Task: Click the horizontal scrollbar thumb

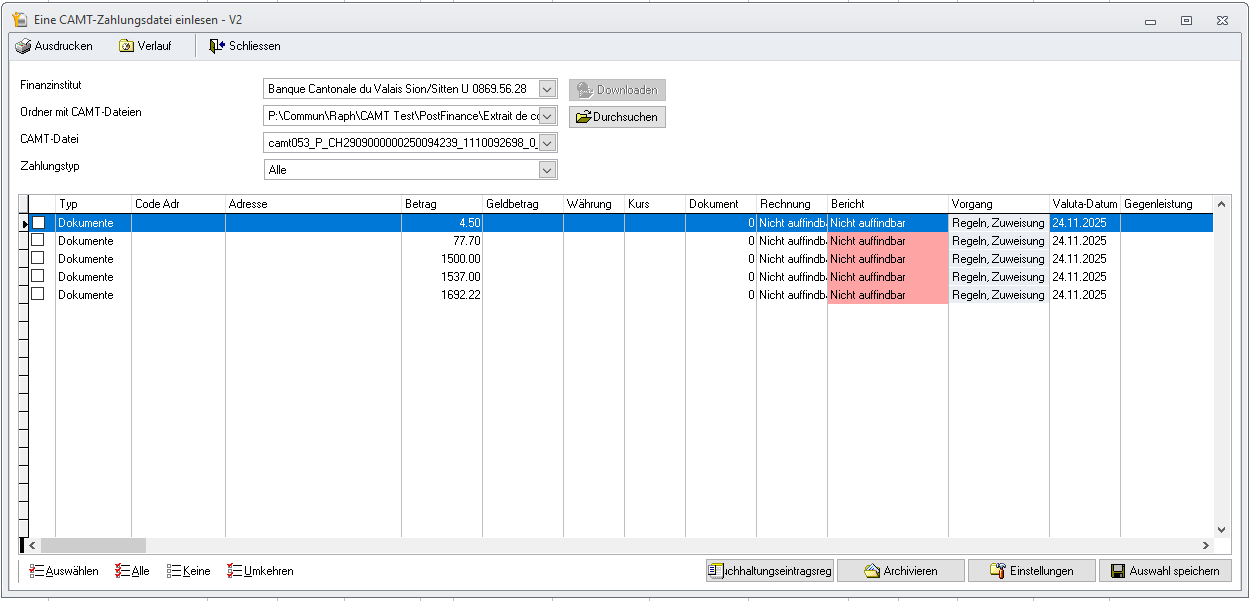Action: (93, 545)
